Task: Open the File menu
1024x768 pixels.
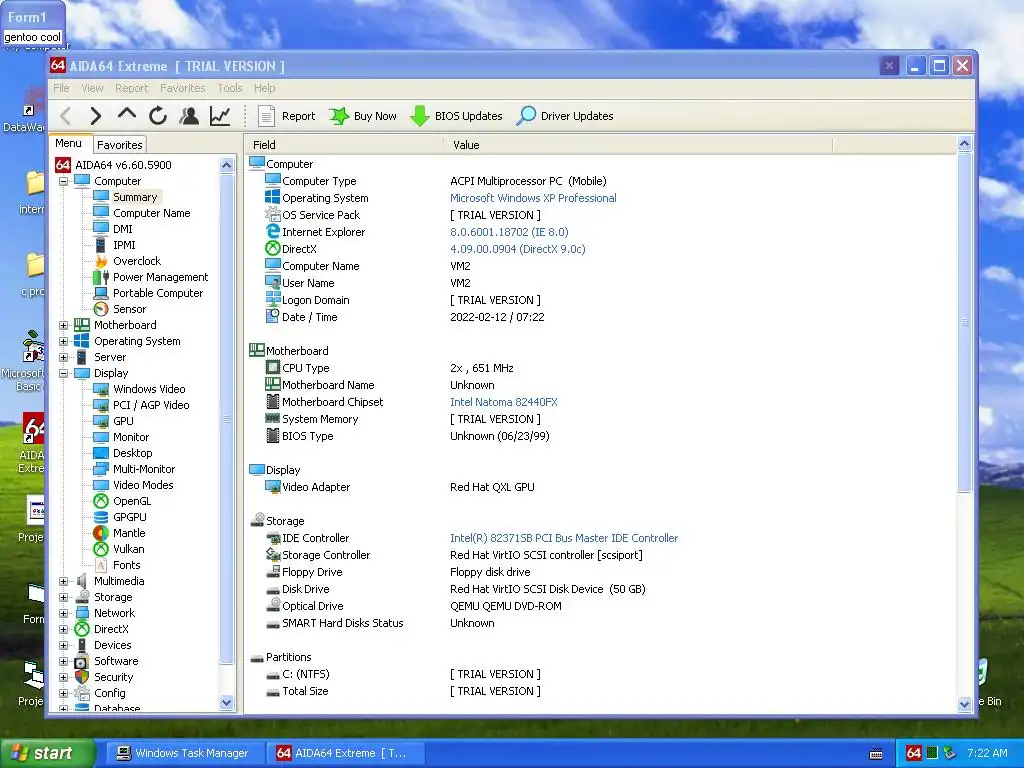Action: pos(61,88)
